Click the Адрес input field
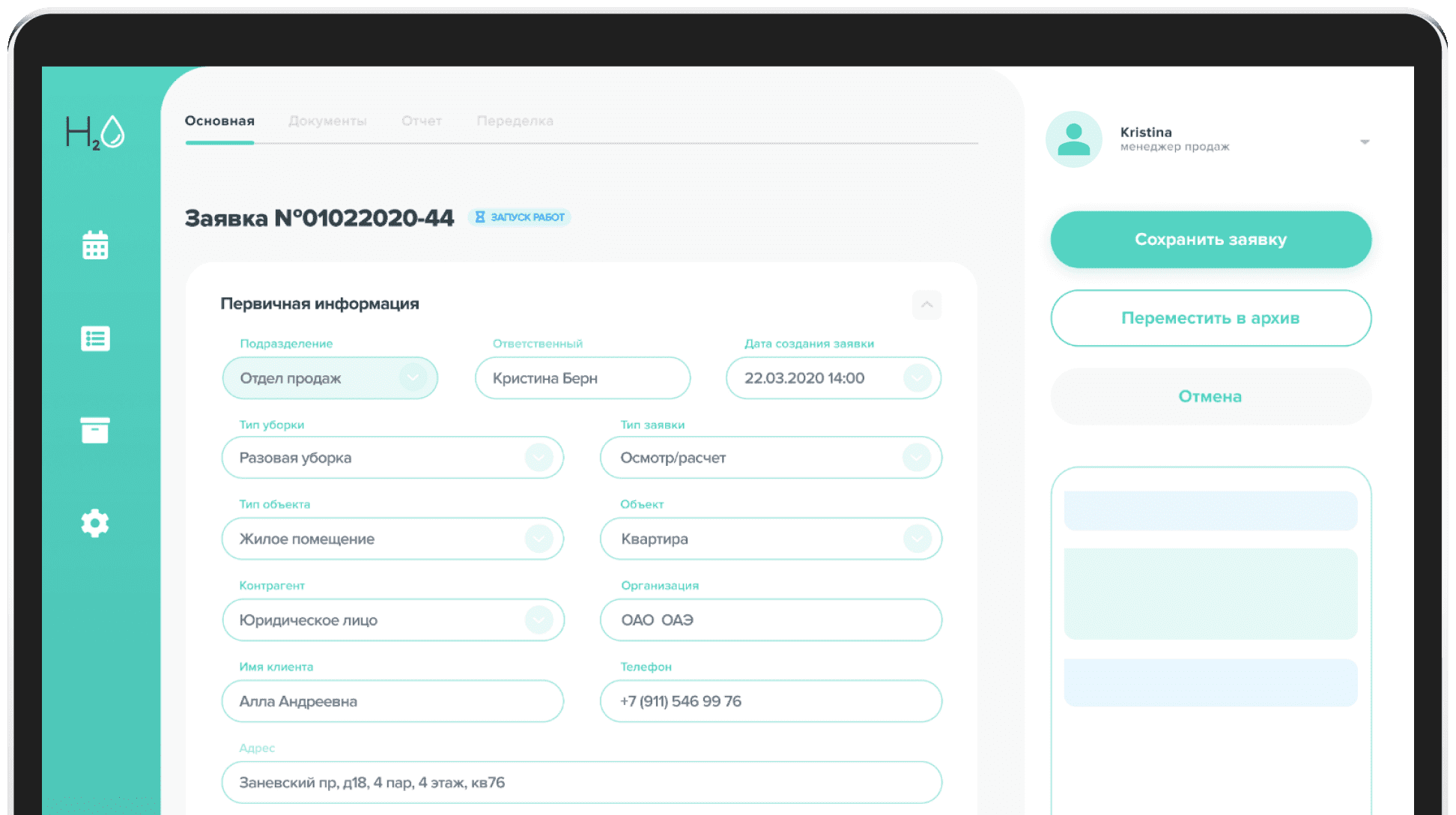 (x=581, y=783)
